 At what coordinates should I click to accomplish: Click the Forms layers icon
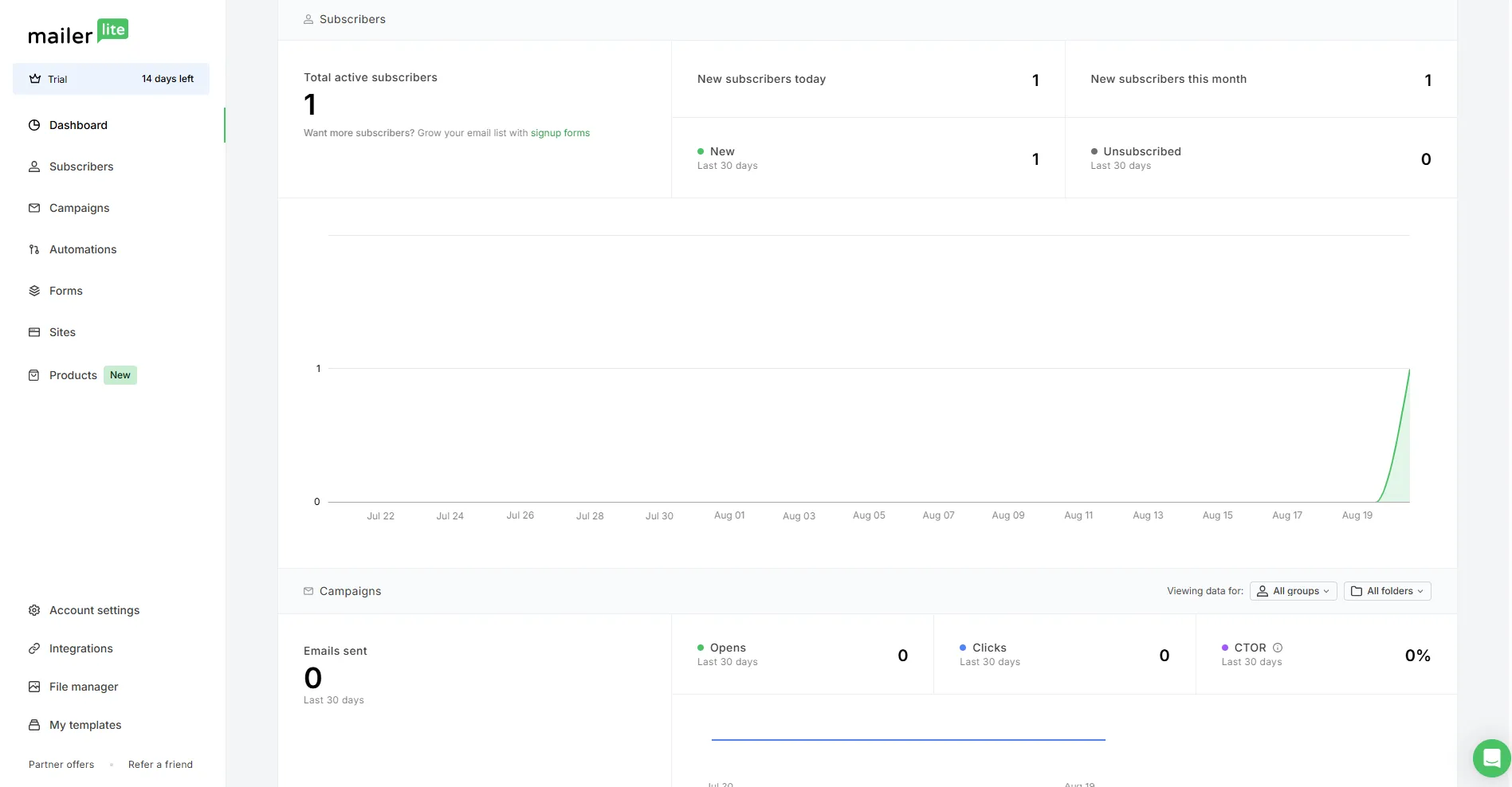coord(34,291)
